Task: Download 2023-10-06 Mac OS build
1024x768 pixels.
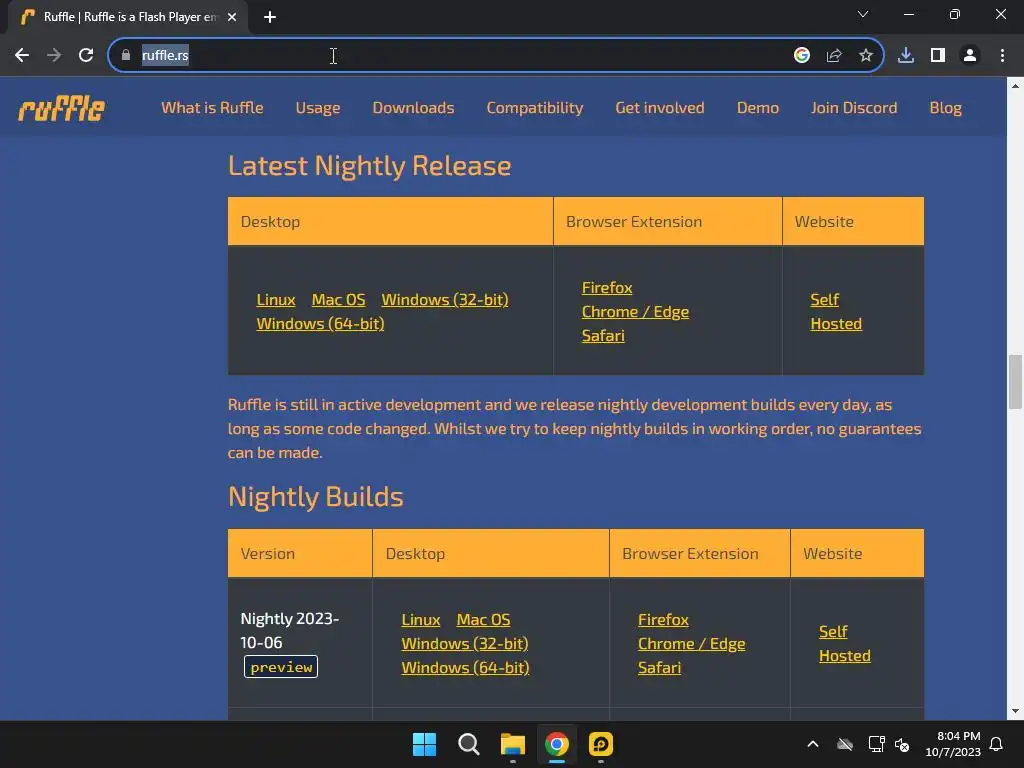Action: pyautogui.click(x=483, y=620)
